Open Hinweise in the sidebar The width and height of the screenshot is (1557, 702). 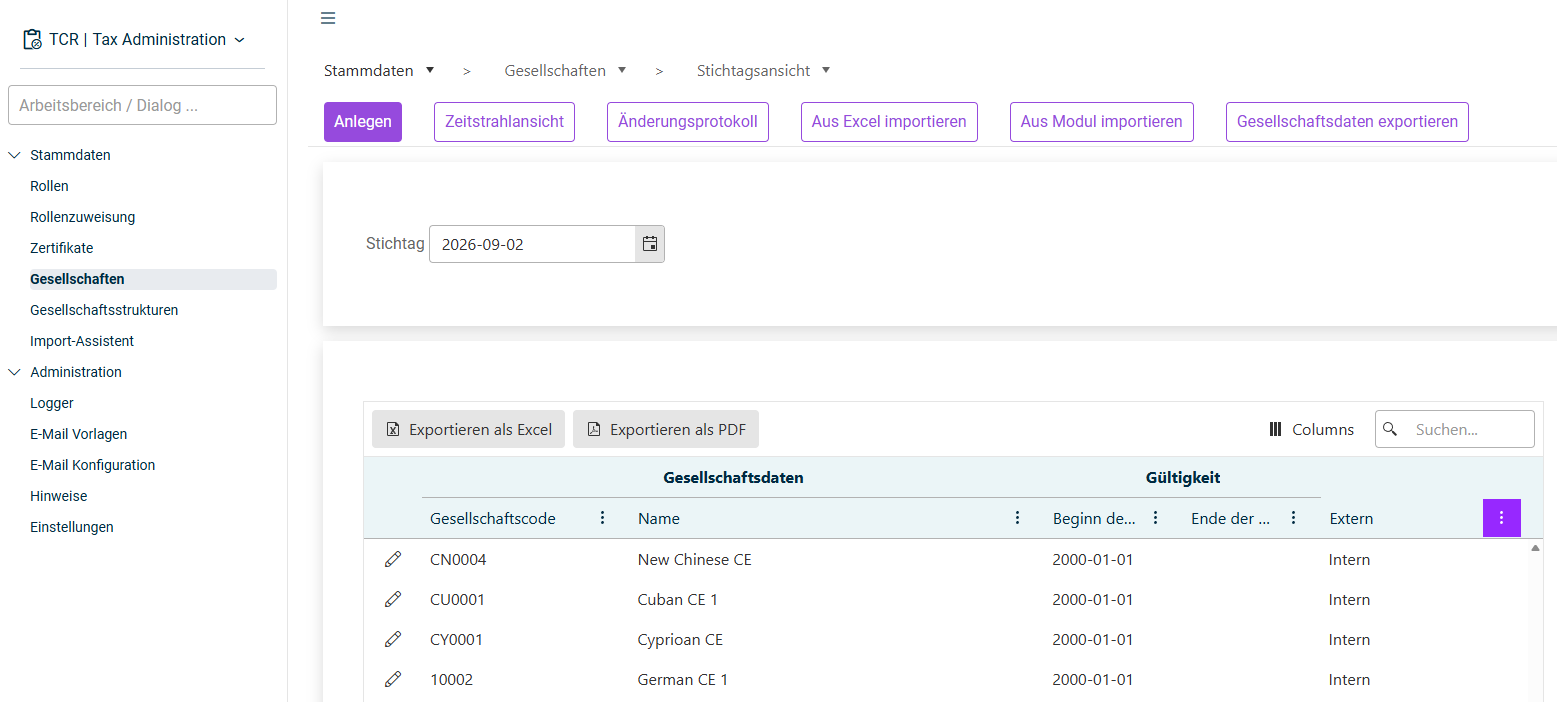click(x=58, y=496)
